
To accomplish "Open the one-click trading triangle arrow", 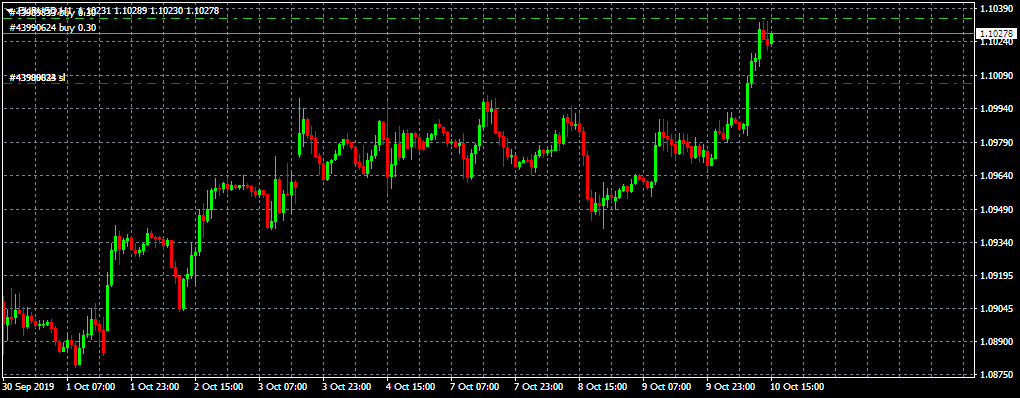I will (x=8, y=10).
